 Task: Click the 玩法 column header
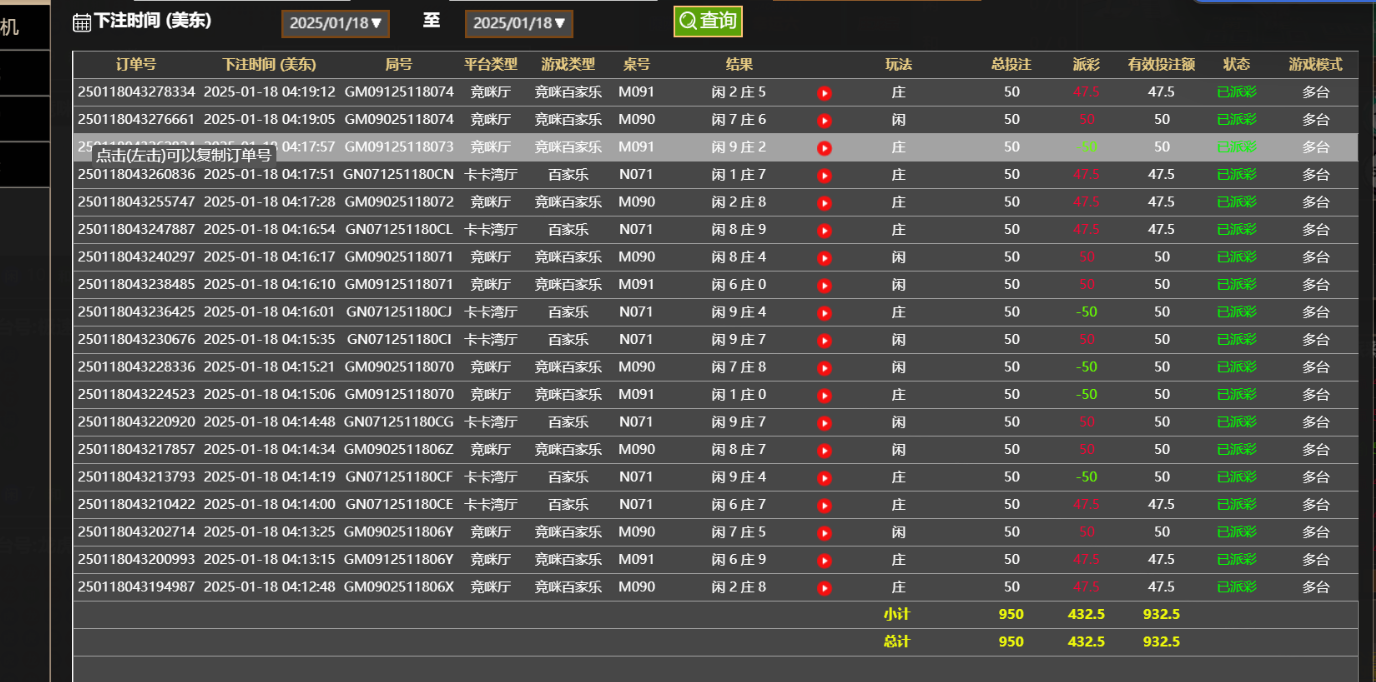tap(898, 64)
